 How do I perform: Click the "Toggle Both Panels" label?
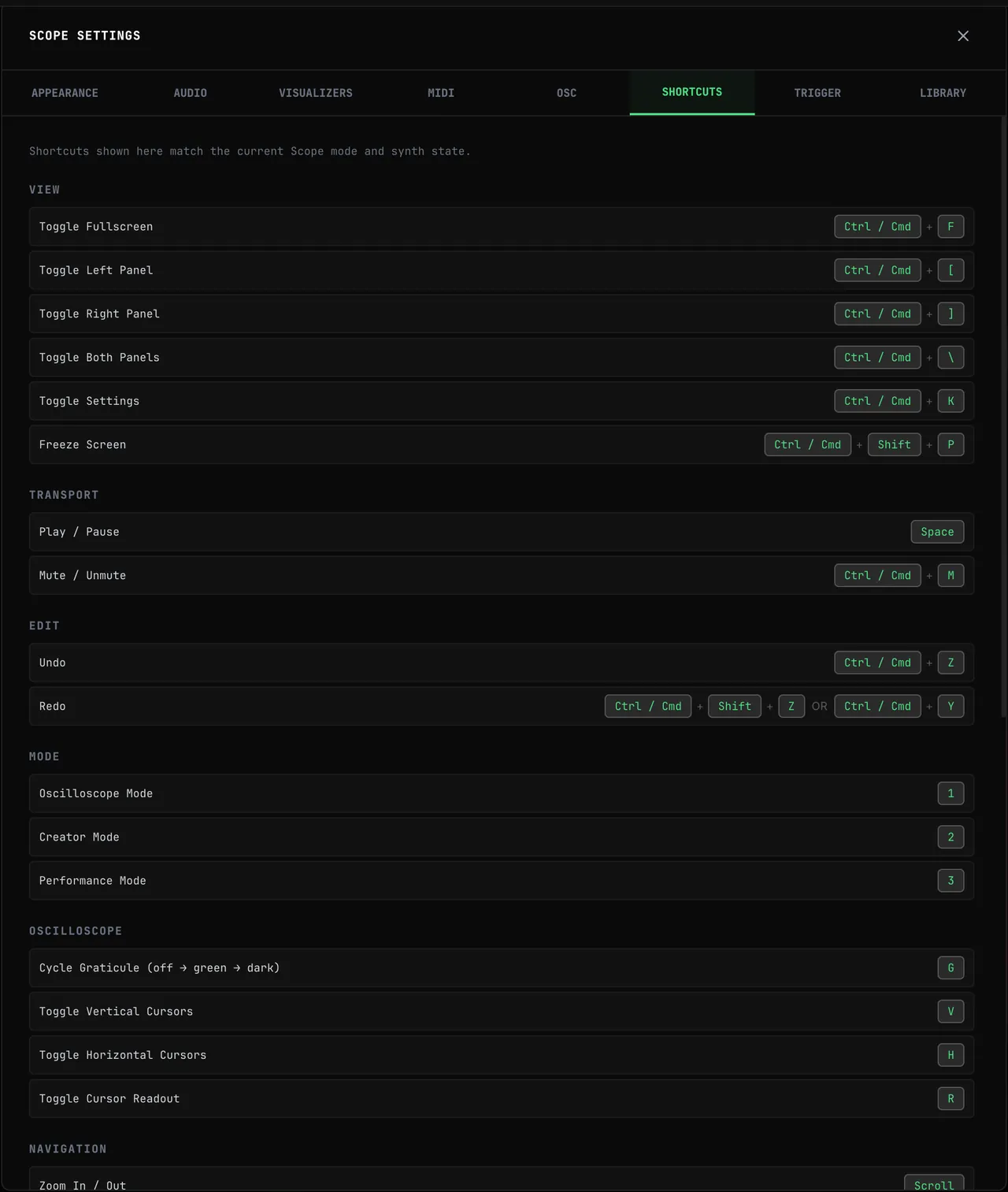[x=99, y=358]
